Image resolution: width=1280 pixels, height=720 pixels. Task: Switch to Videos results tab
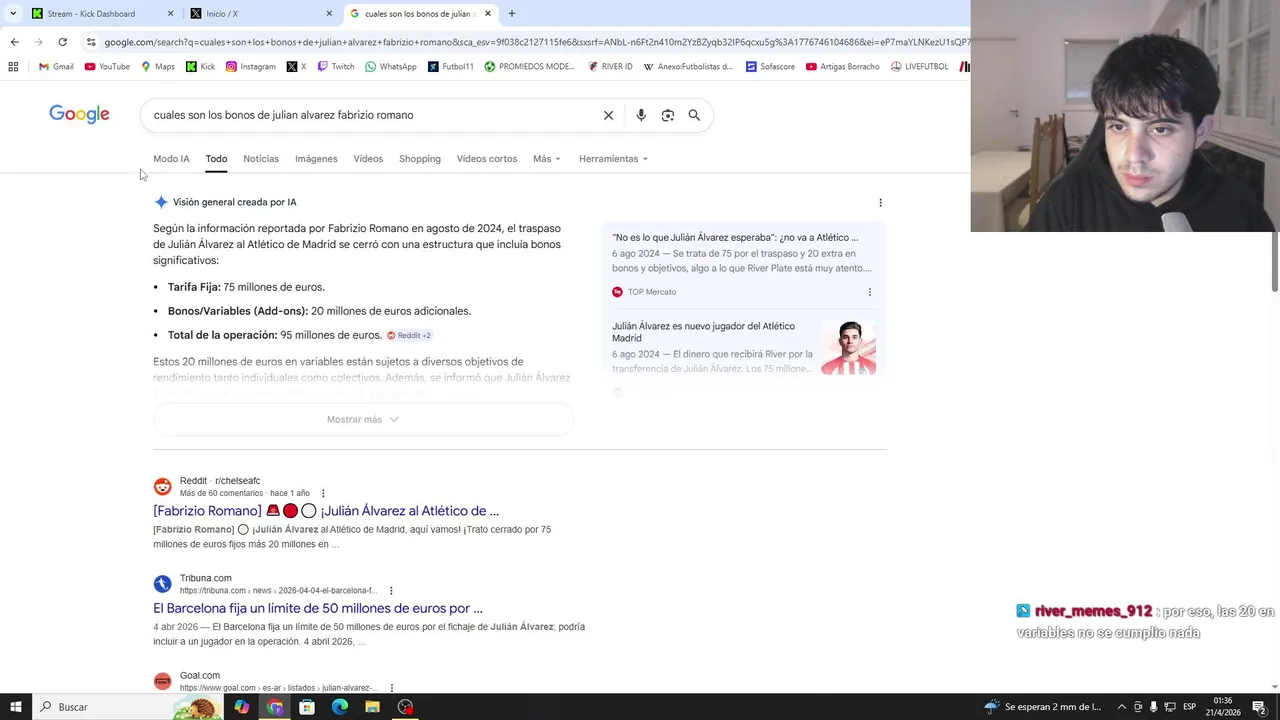point(368,159)
